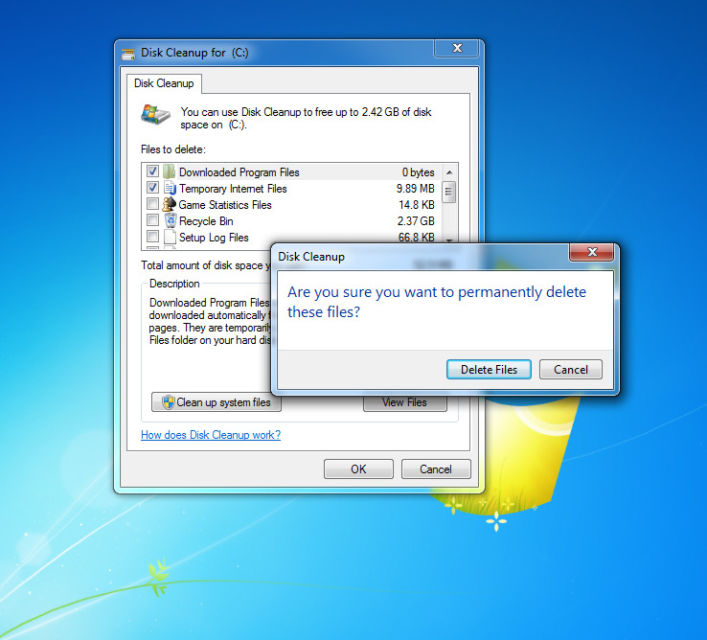Click the Setup Log Files document icon
The image size is (707, 640).
click(x=170, y=237)
